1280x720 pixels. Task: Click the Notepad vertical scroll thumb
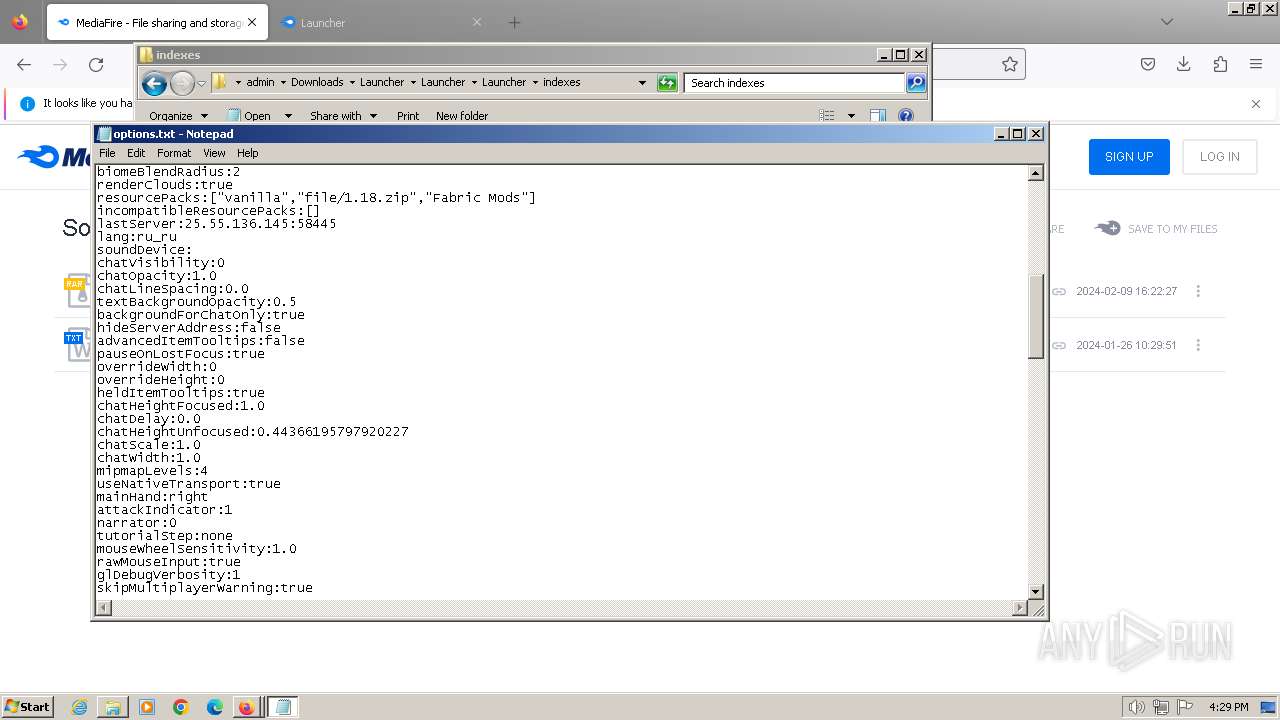click(x=1036, y=316)
